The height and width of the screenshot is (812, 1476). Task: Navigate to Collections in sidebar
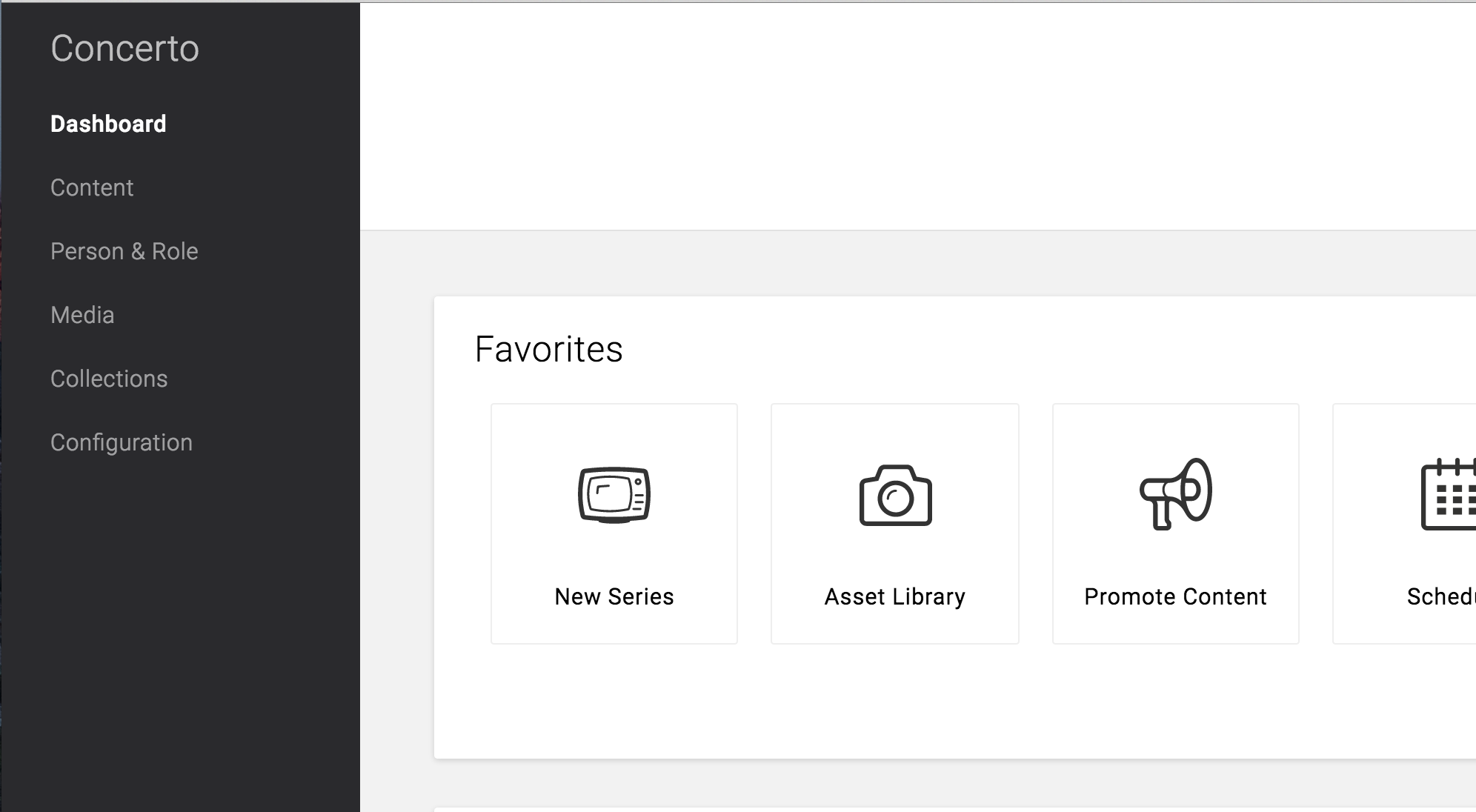(109, 379)
